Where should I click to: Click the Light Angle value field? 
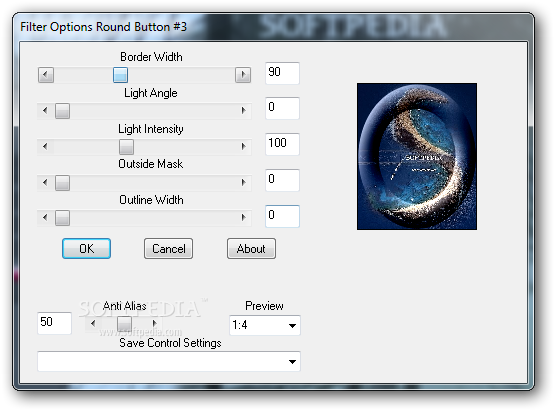click(282, 108)
